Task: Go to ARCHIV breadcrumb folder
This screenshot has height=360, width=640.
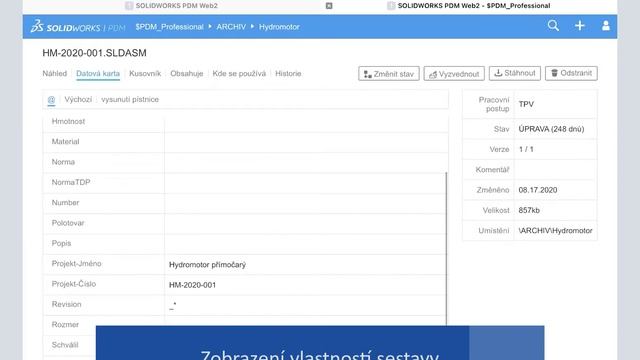Action: point(231,27)
